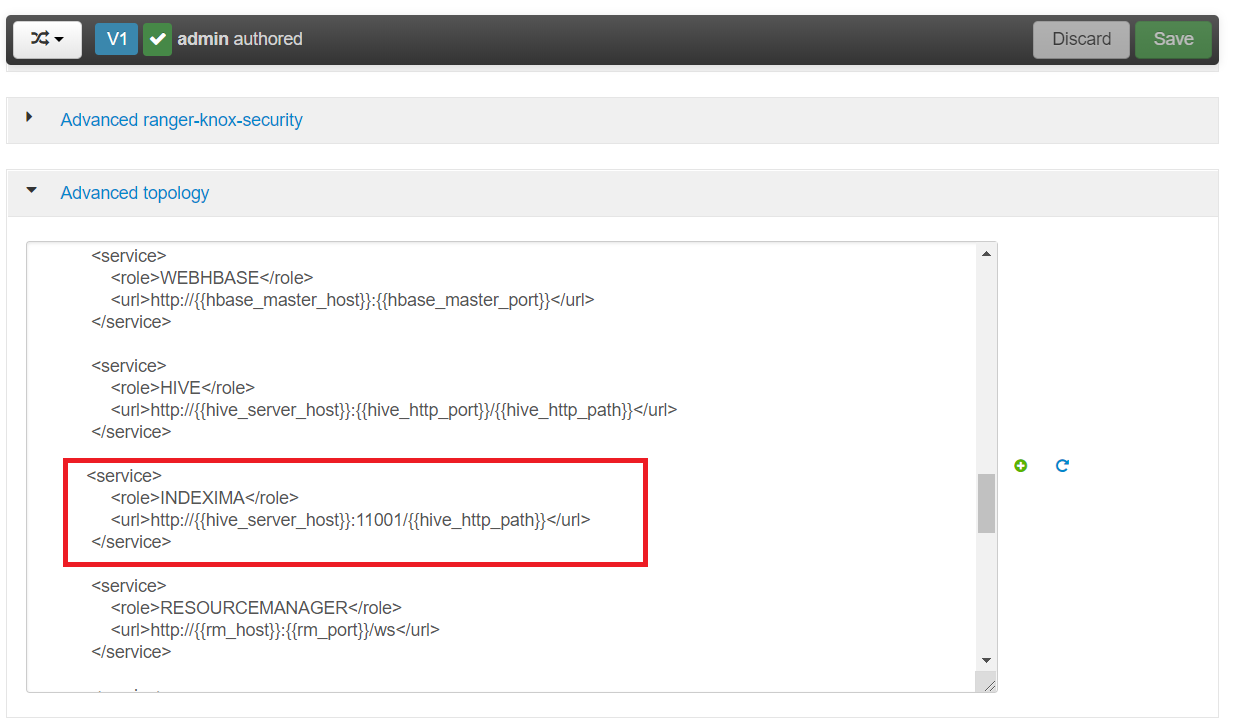Expand the Advanced ranger-knox-security triangle
1244x725 pixels.
30,118
